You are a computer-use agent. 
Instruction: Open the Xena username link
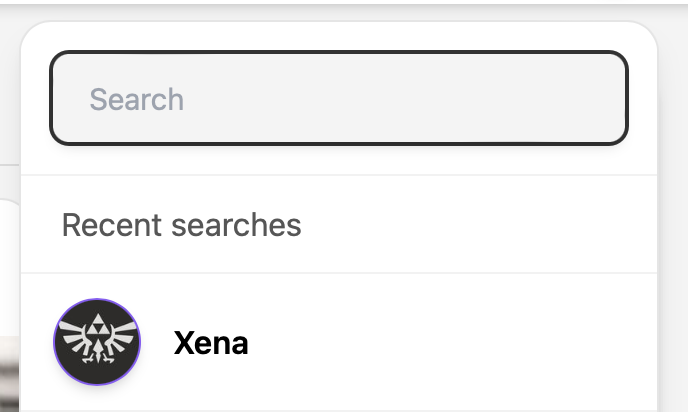point(211,344)
